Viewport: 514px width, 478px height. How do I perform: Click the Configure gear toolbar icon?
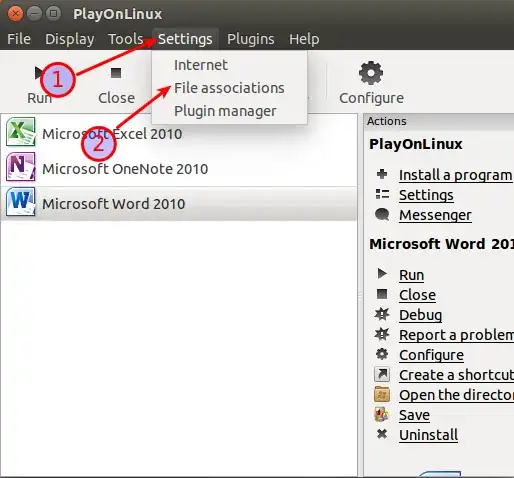point(371,73)
